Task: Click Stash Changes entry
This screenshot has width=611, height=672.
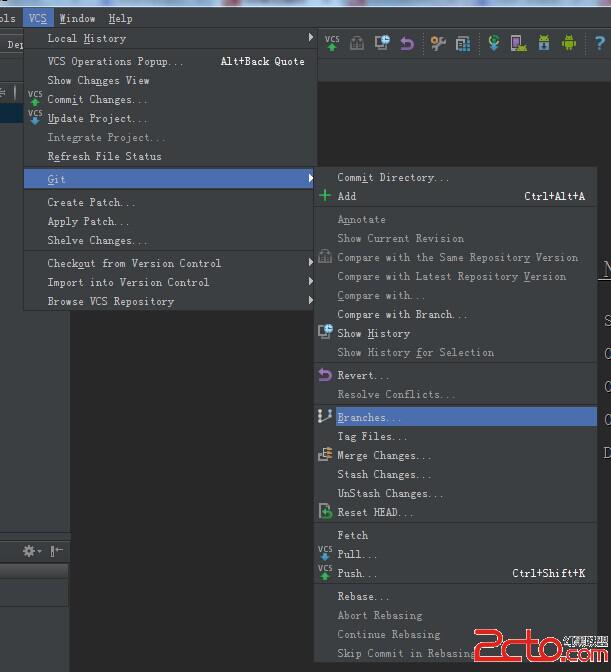Action: (x=456, y=474)
